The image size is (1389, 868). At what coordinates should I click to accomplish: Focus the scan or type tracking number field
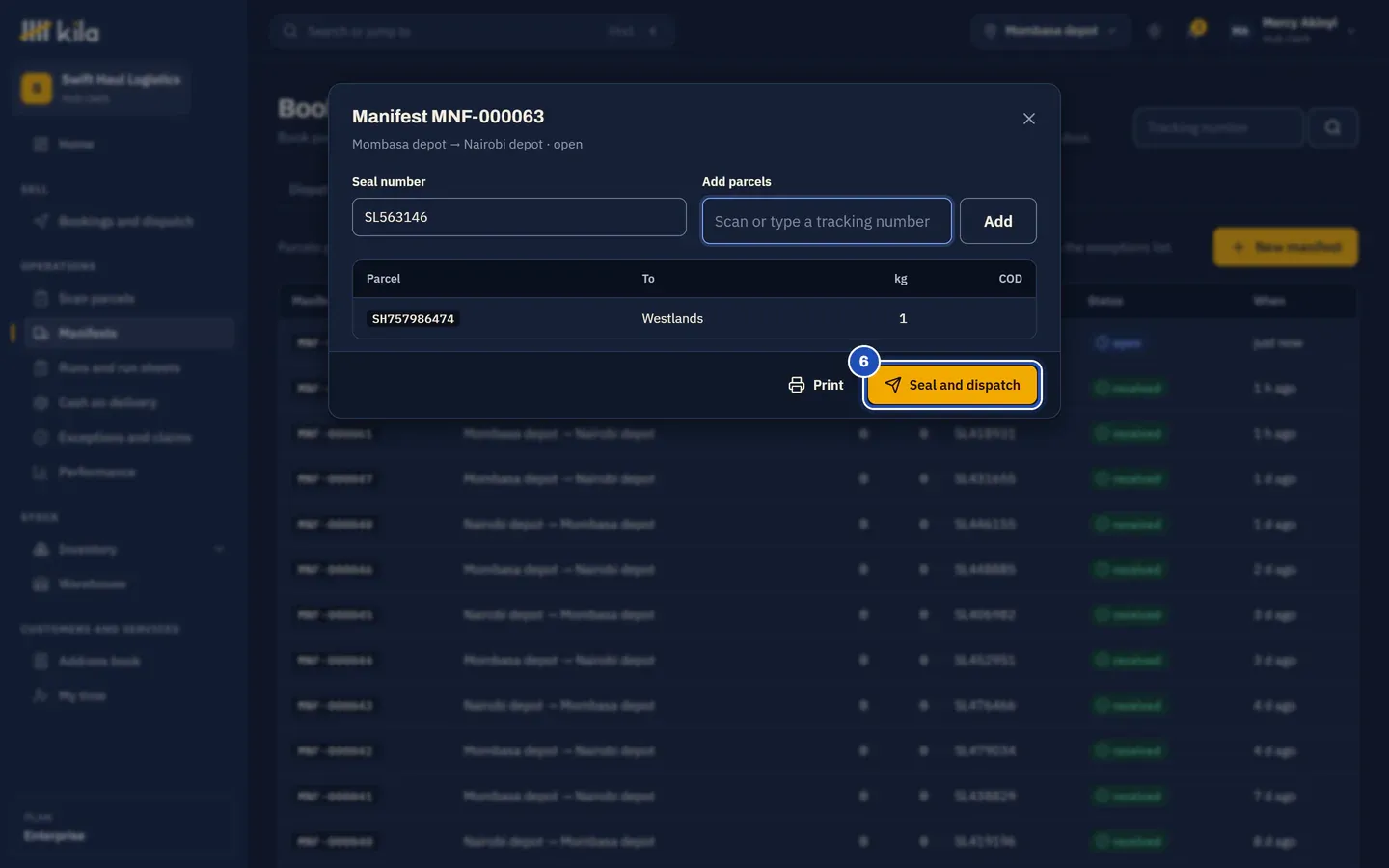pyautogui.click(x=827, y=221)
